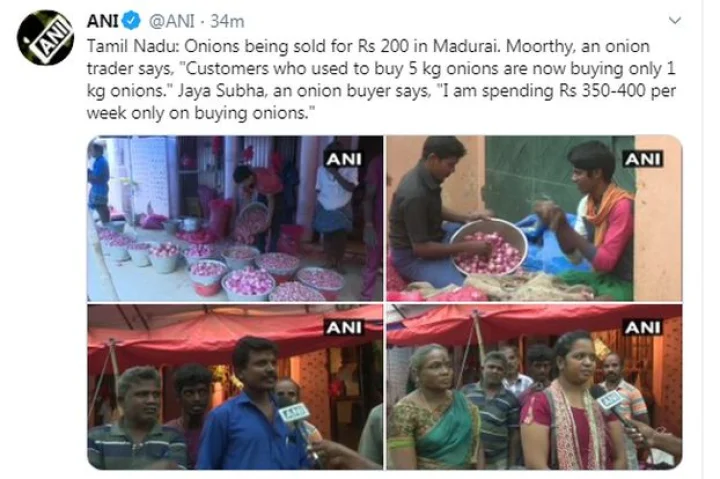Open the photo of the trader in a blue shirt
The width and height of the screenshot is (720, 479).
[235, 387]
